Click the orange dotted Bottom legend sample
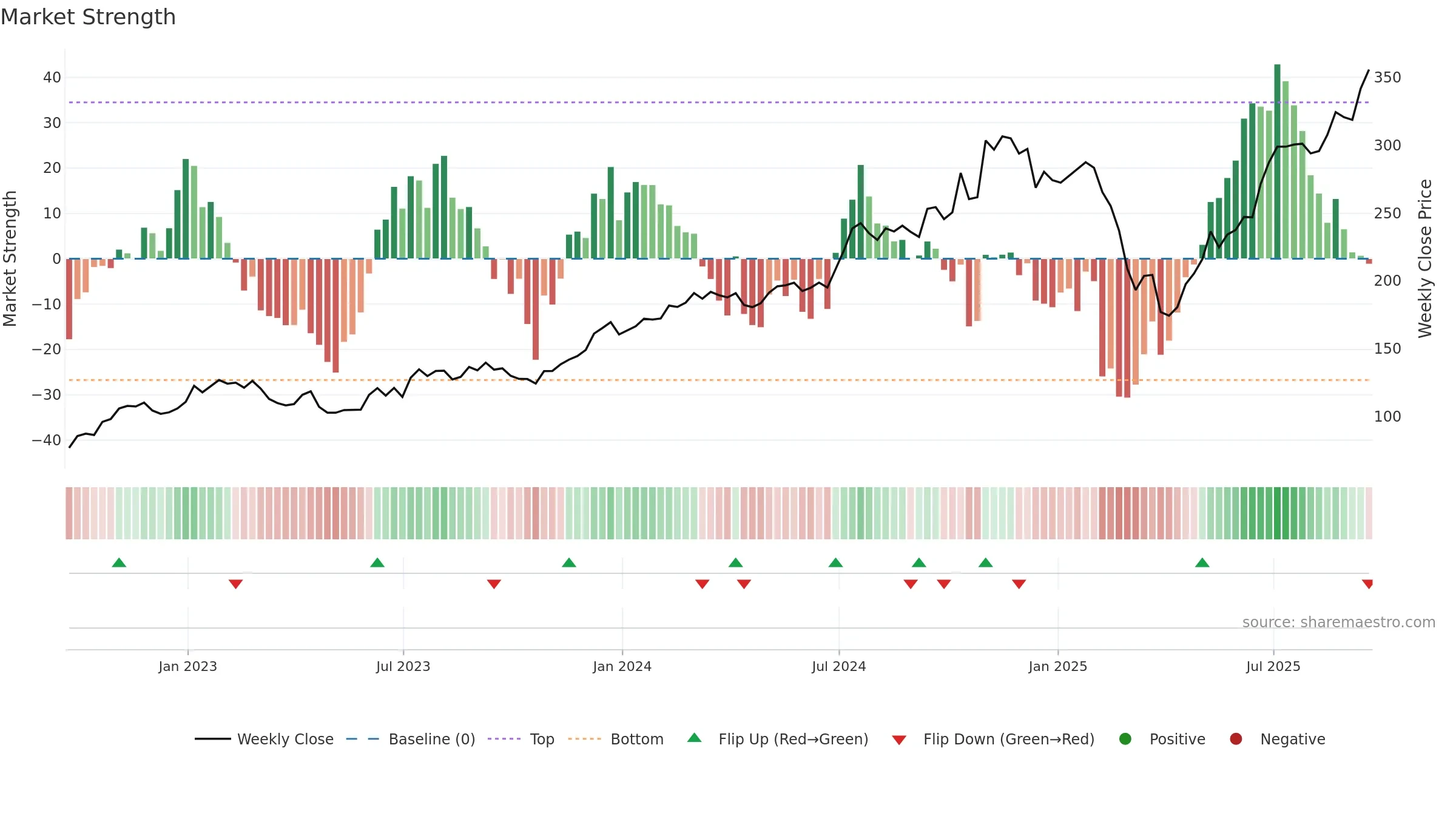1456x819 pixels. point(585,739)
